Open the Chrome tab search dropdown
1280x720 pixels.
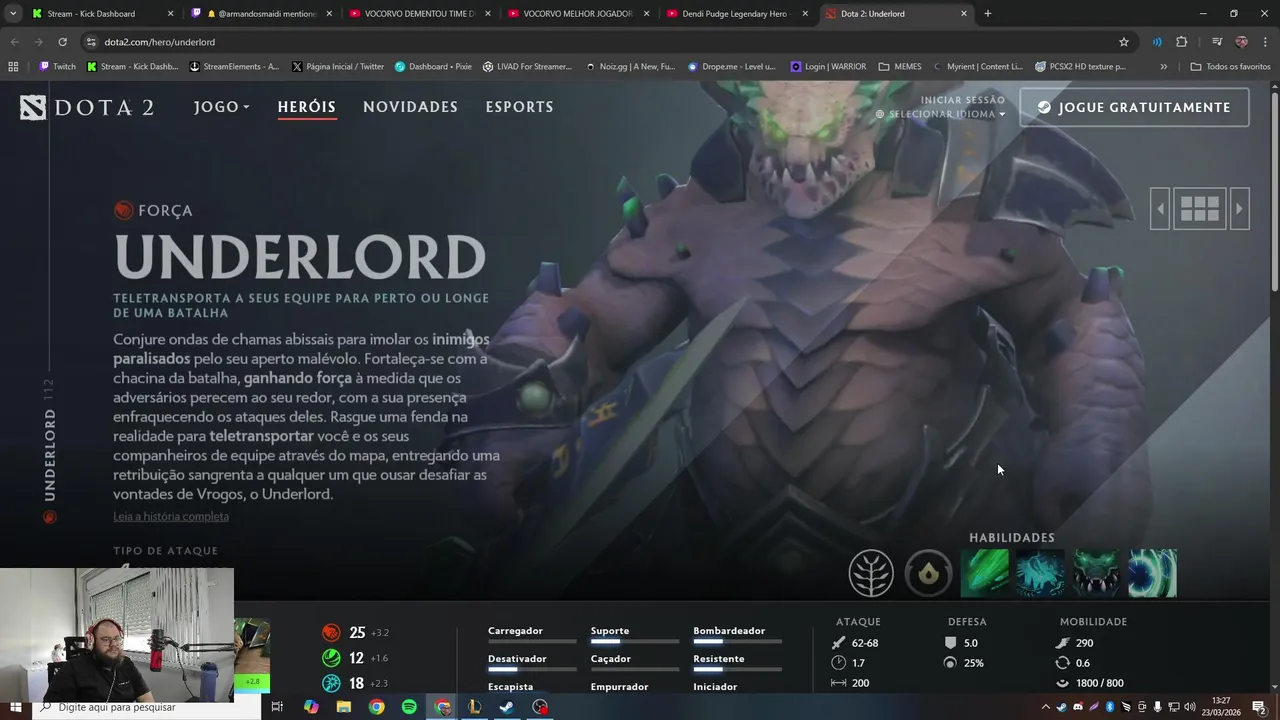(x=13, y=14)
